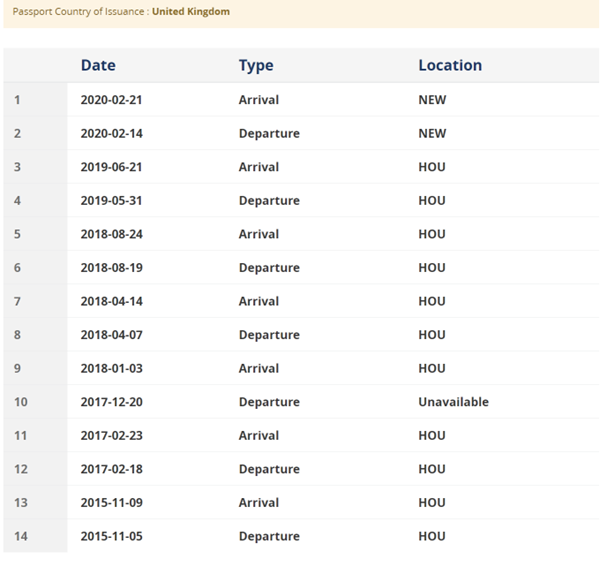Click the 2020-02-14 departure date
Screen dimensions: 608x567
(x=111, y=133)
